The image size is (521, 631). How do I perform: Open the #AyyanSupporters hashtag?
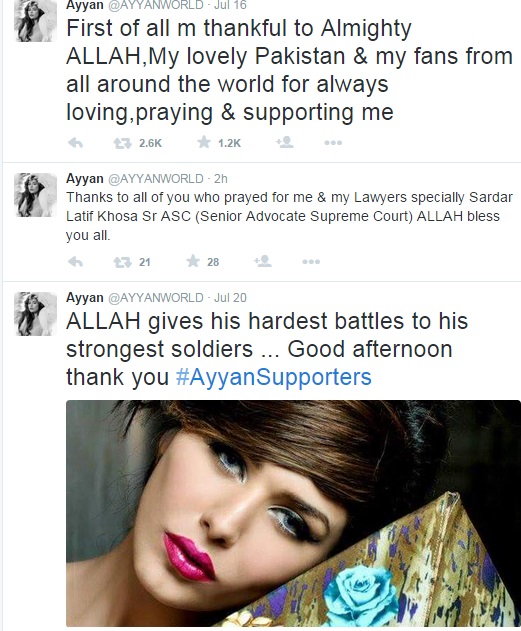tap(274, 377)
